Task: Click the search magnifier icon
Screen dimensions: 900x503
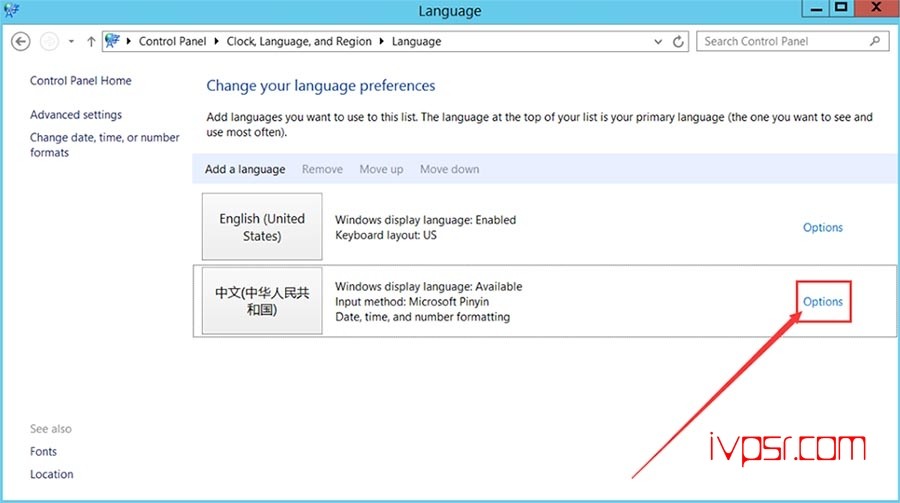Action: pos(875,41)
